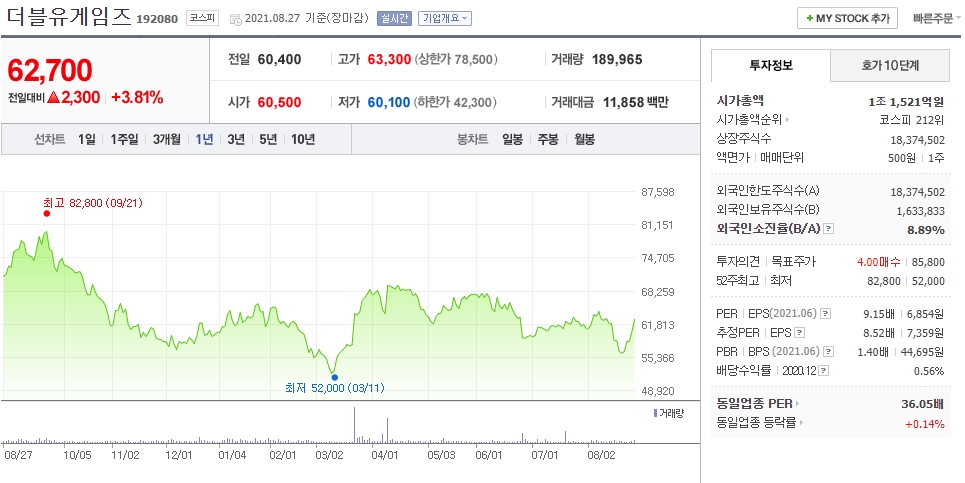
Task: Click the 외국인보유주식수 value 1,633,833
Action: click(921, 211)
